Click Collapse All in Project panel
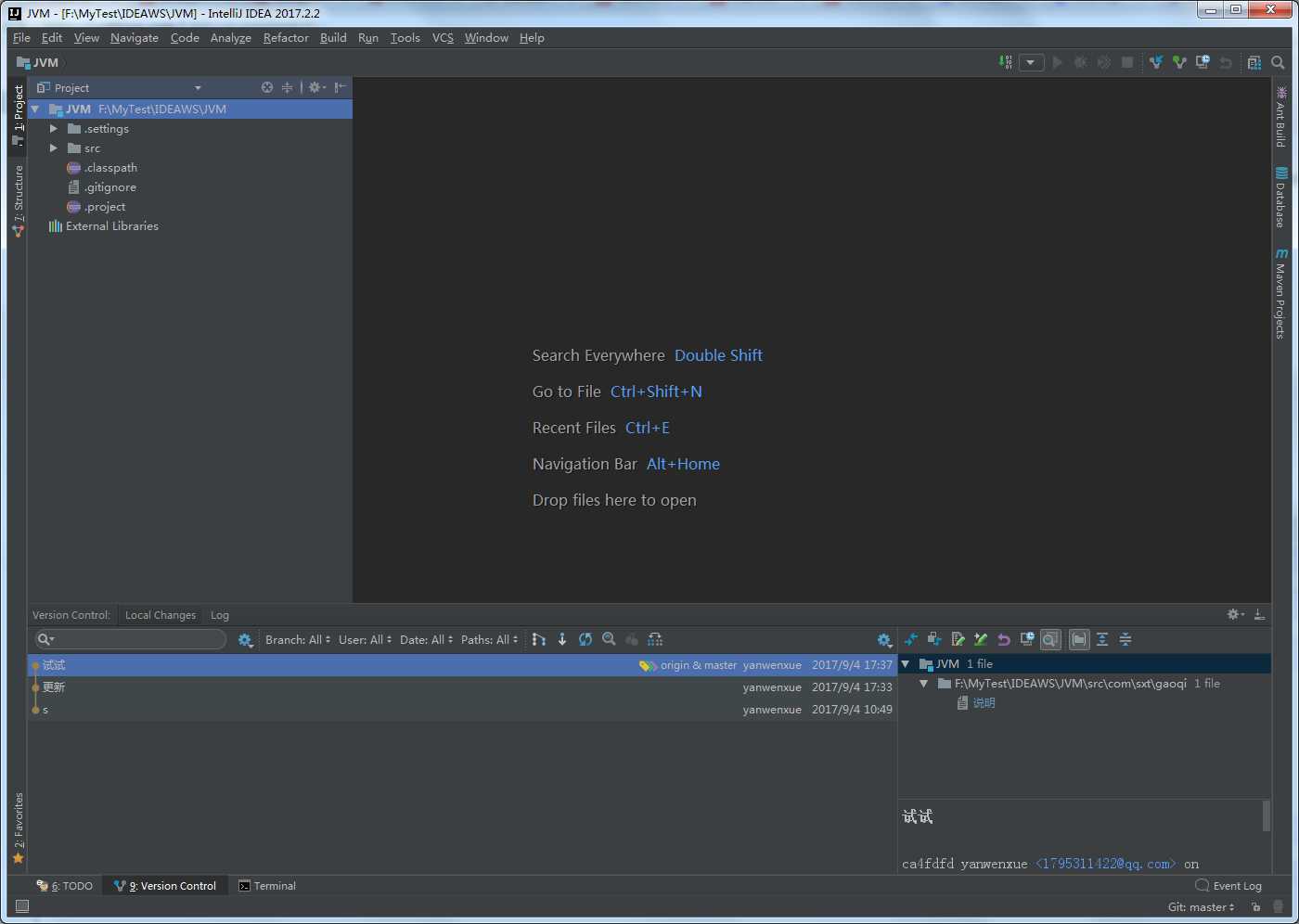Image resolution: width=1299 pixels, height=924 pixels. click(287, 87)
